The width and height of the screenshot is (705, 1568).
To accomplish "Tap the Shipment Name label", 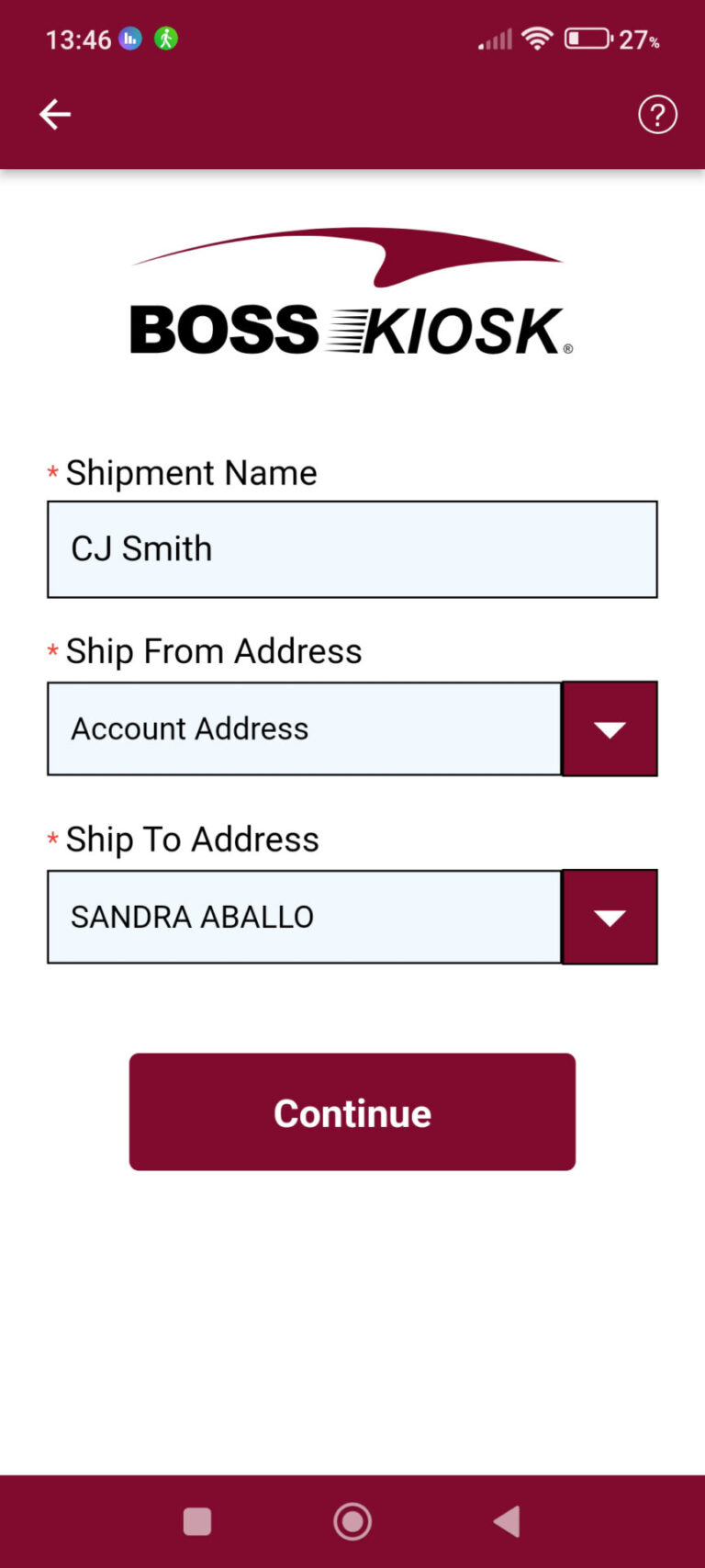I will click(x=191, y=473).
